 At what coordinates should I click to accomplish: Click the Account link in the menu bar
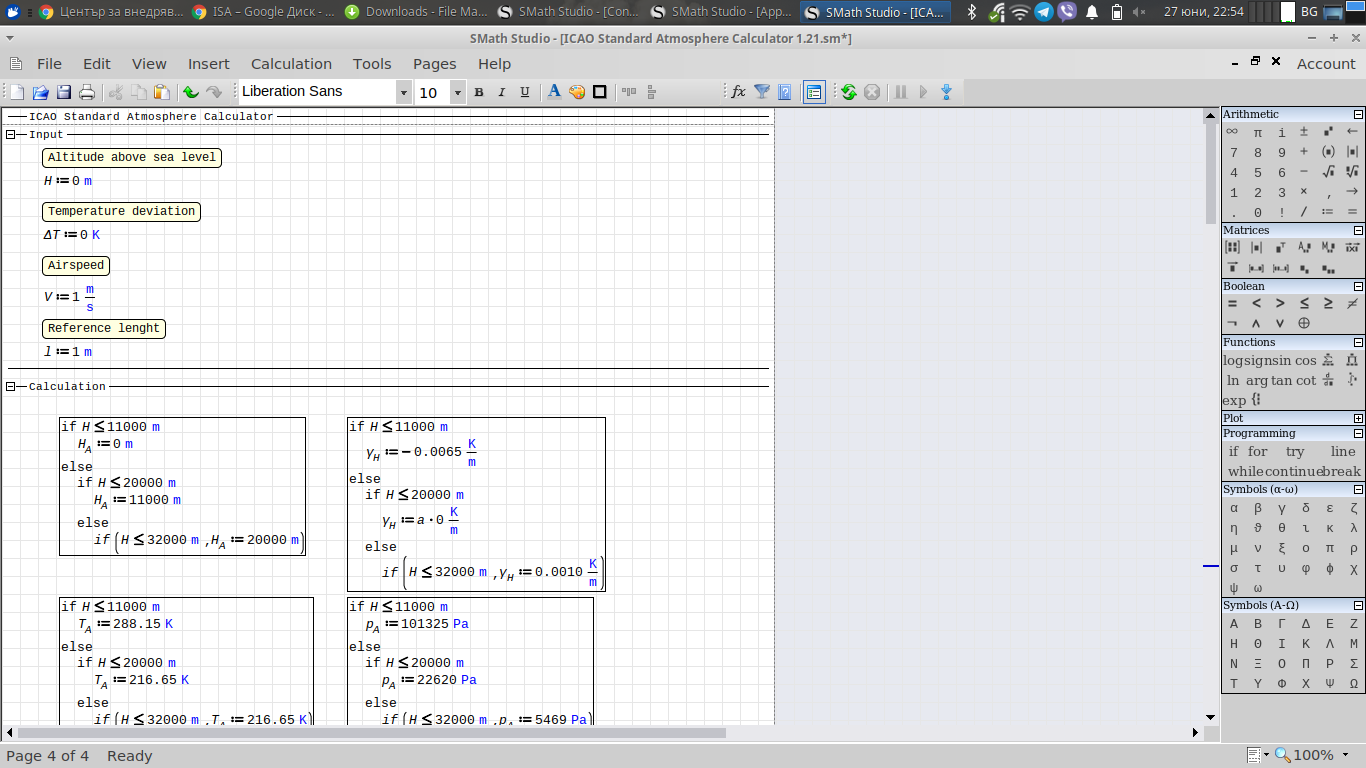coord(1326,64)
